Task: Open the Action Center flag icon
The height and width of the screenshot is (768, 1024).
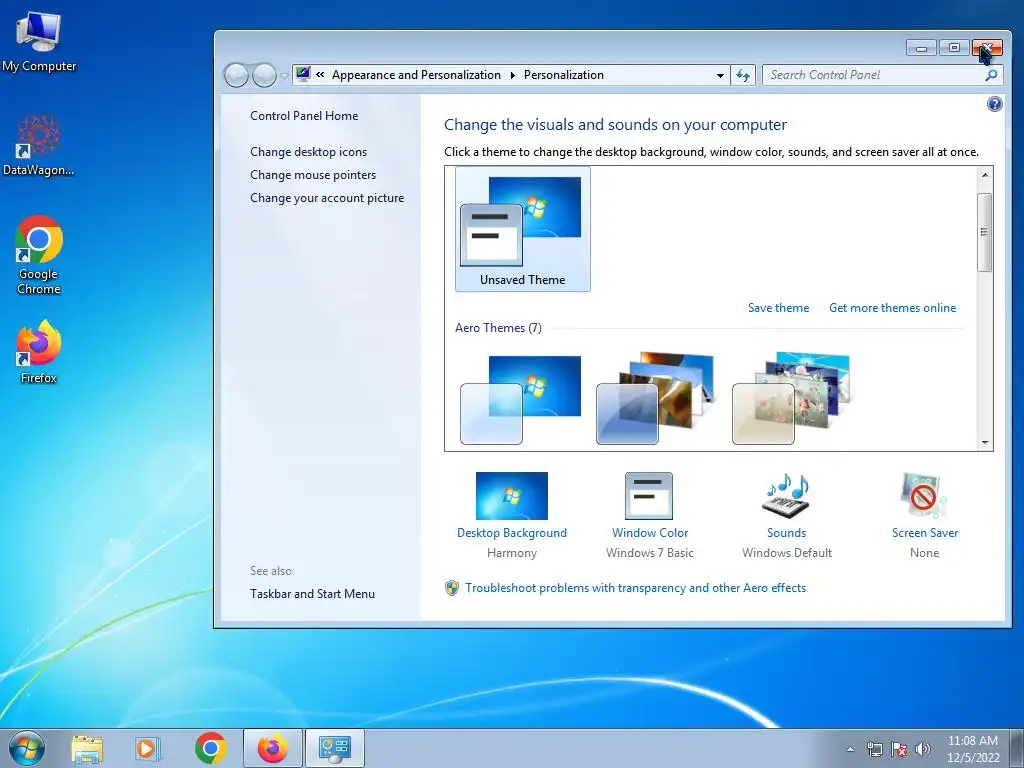Action: coord(899,749)
